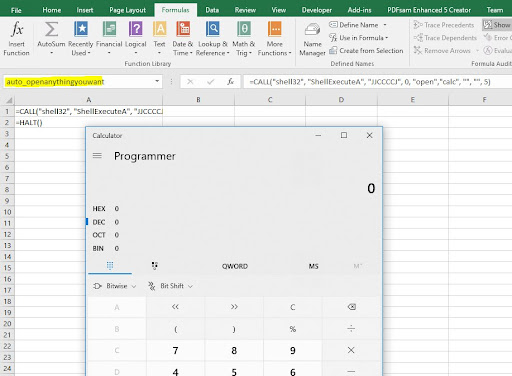
Task: Expand the Define Name dropdown arrow
Action: pyautogui.click(x=385, y=25)
